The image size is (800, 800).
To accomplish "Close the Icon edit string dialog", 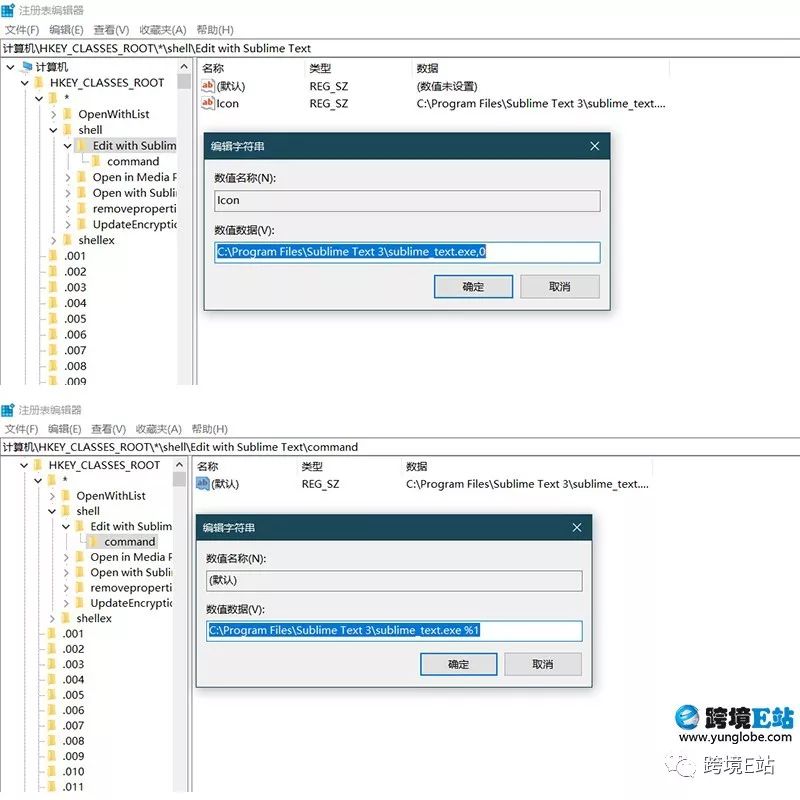I will pyautogui.click(x=594, y=146).
